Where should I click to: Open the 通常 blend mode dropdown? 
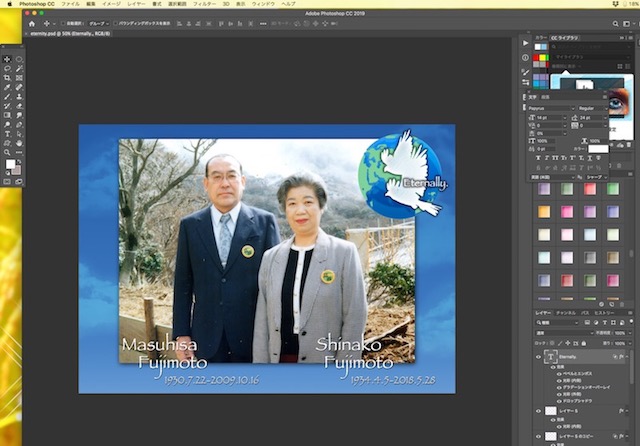coord(564,333)
